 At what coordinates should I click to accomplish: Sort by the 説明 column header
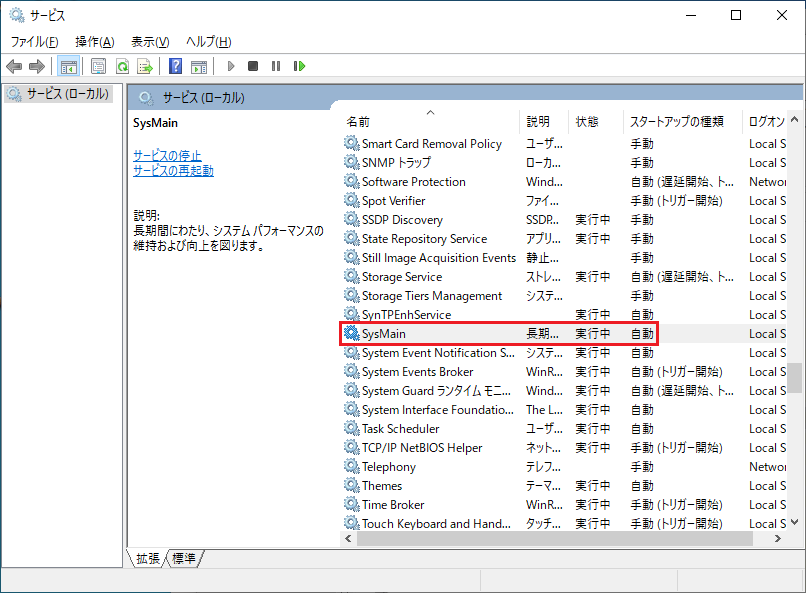[x=544, y=121]
